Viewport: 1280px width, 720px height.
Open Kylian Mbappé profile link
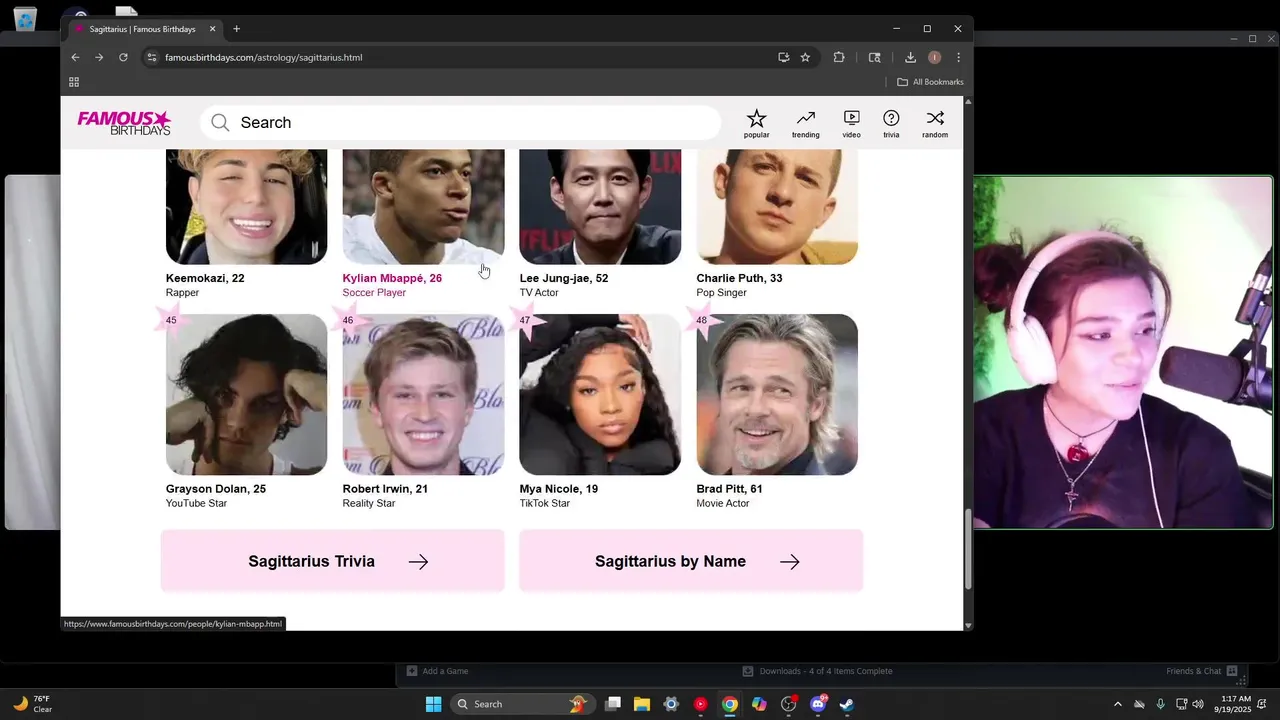coord(392,278)
